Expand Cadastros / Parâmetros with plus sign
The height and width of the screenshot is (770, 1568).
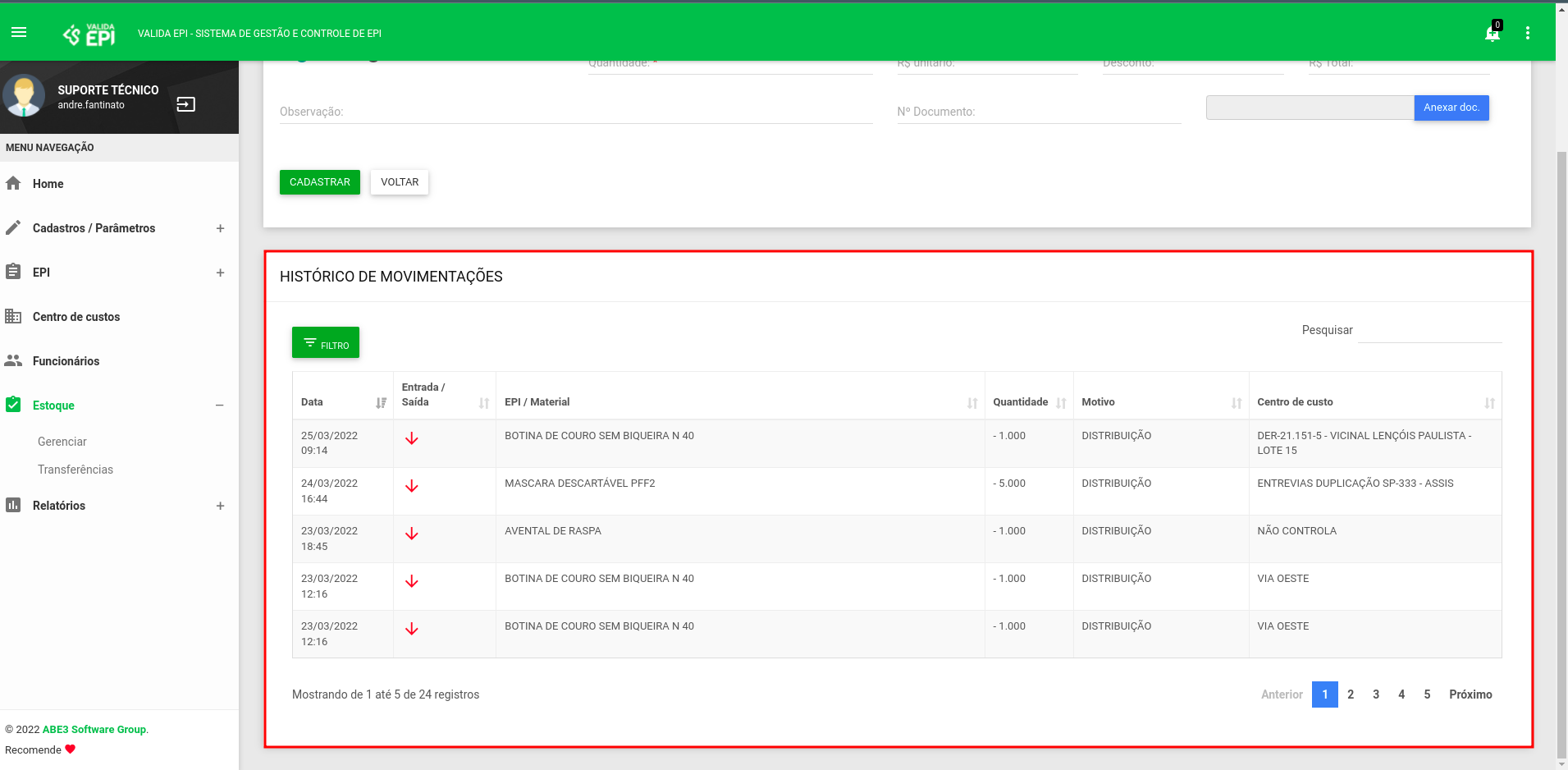(220, 228)
